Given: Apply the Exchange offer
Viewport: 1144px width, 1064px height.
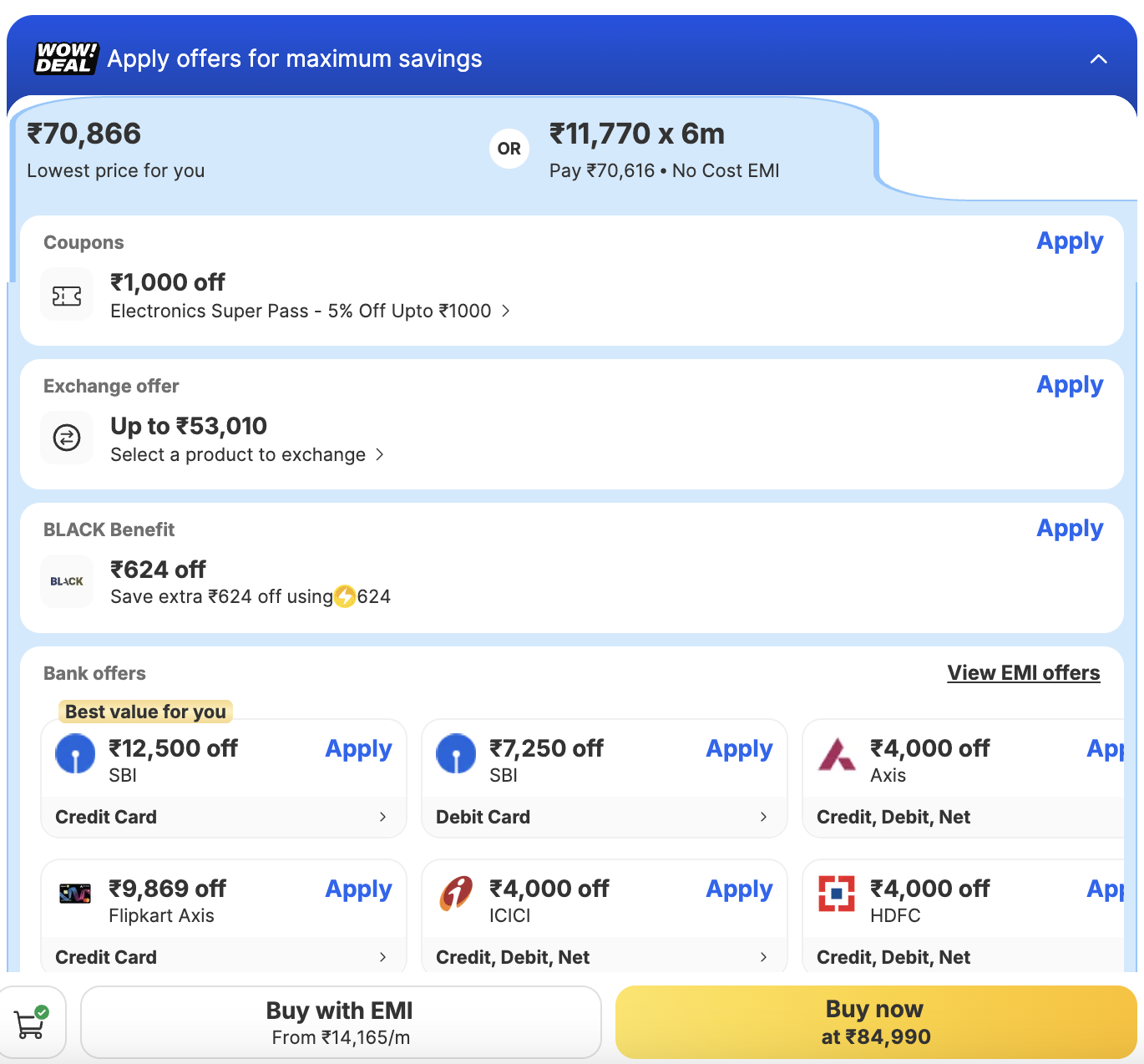Looking at the screenshot, I should pyautogui.click(x=1070, y=385).
